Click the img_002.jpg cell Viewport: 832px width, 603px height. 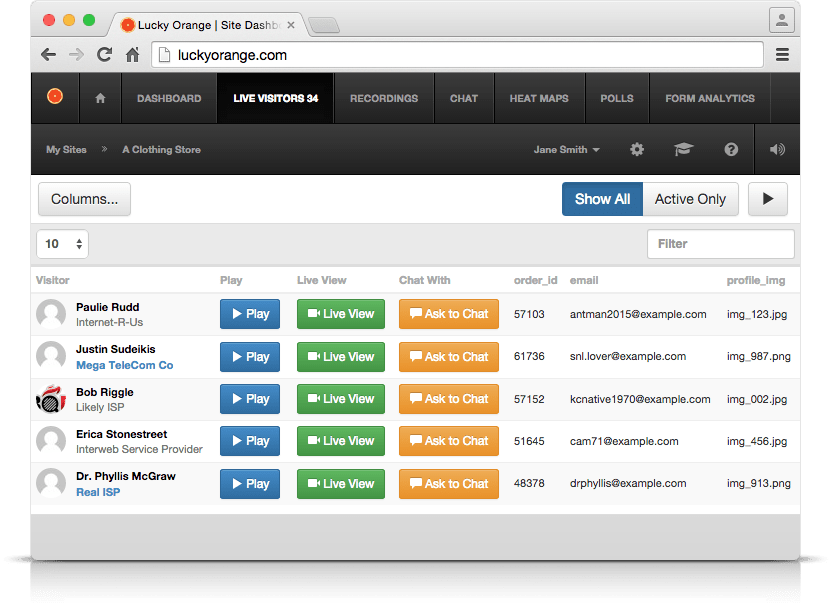(757, 399)
